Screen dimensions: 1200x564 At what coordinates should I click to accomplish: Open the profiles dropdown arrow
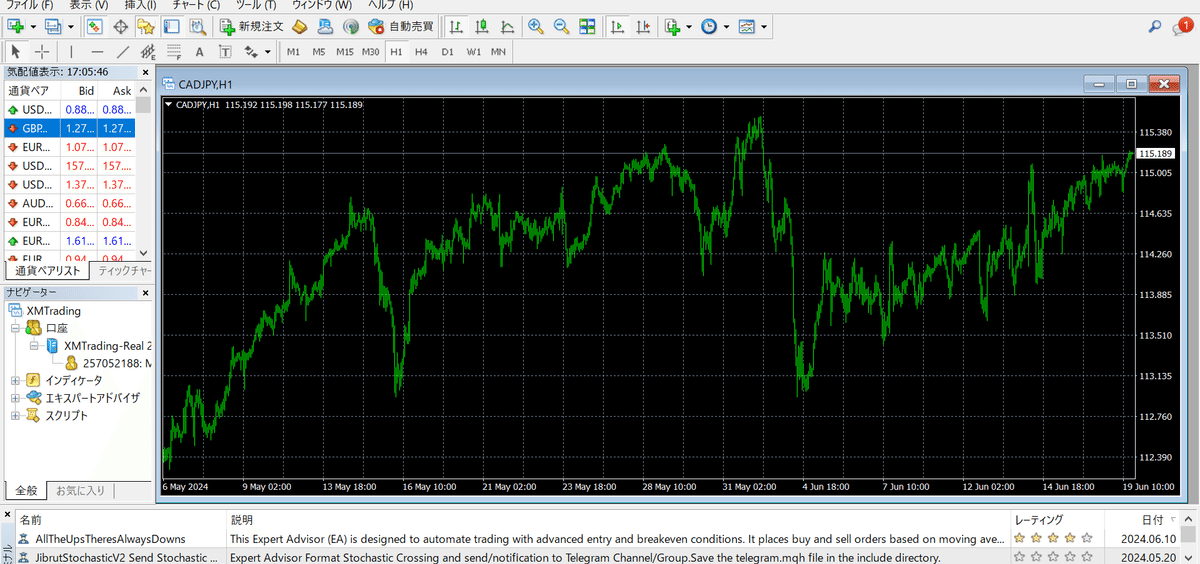[x=70, y=26]
